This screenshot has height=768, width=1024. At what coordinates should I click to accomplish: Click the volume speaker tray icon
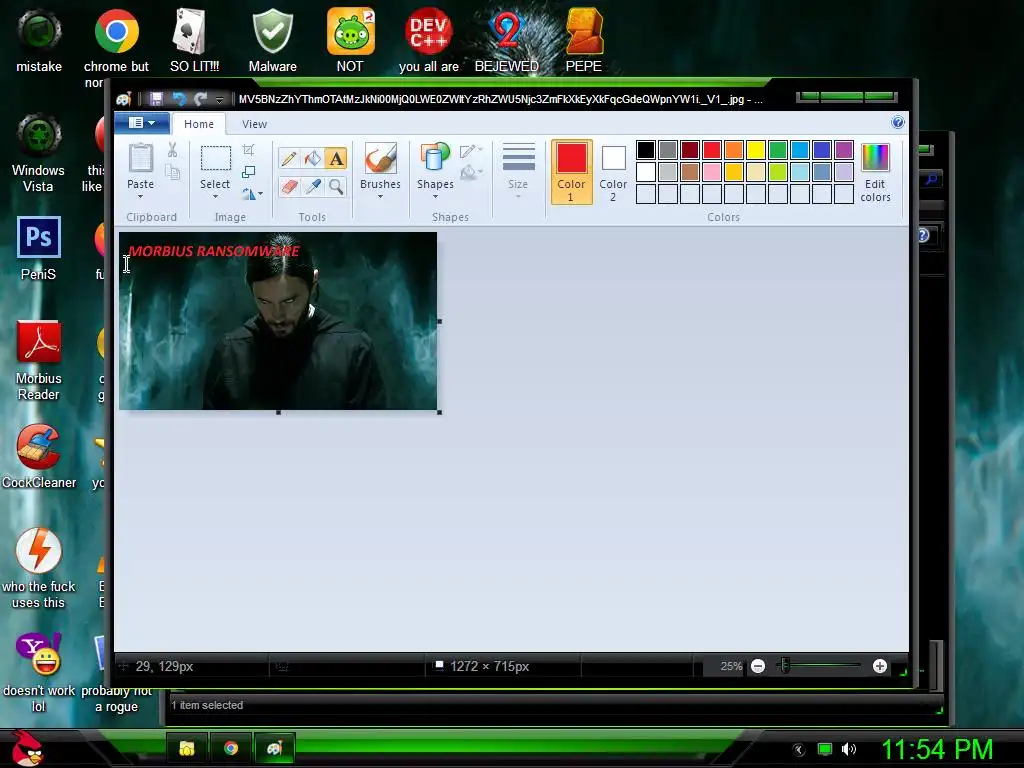[x=848, y=749]
